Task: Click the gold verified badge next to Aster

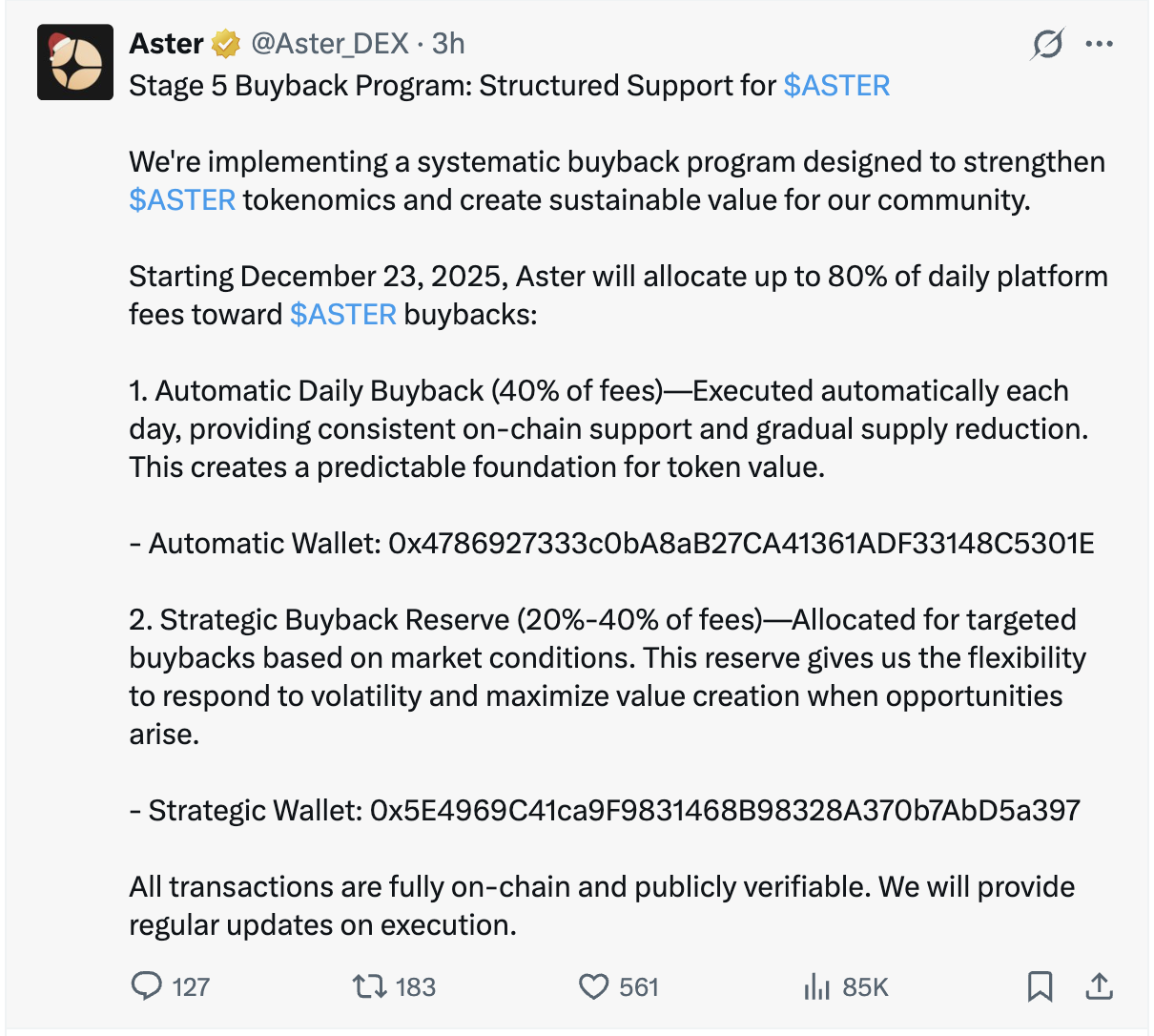Action: coord(226,44)
